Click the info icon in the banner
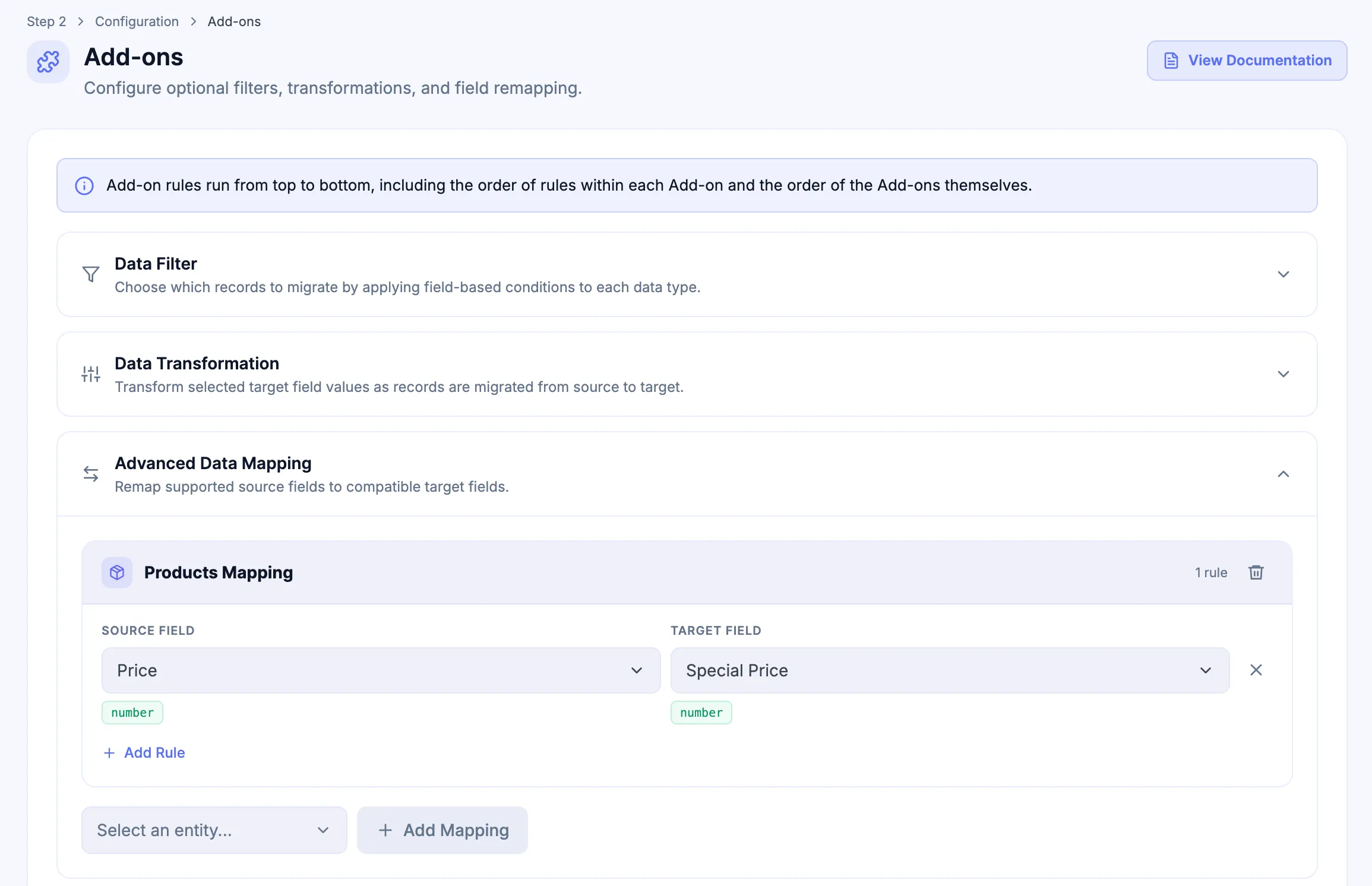 click(84, 186)
